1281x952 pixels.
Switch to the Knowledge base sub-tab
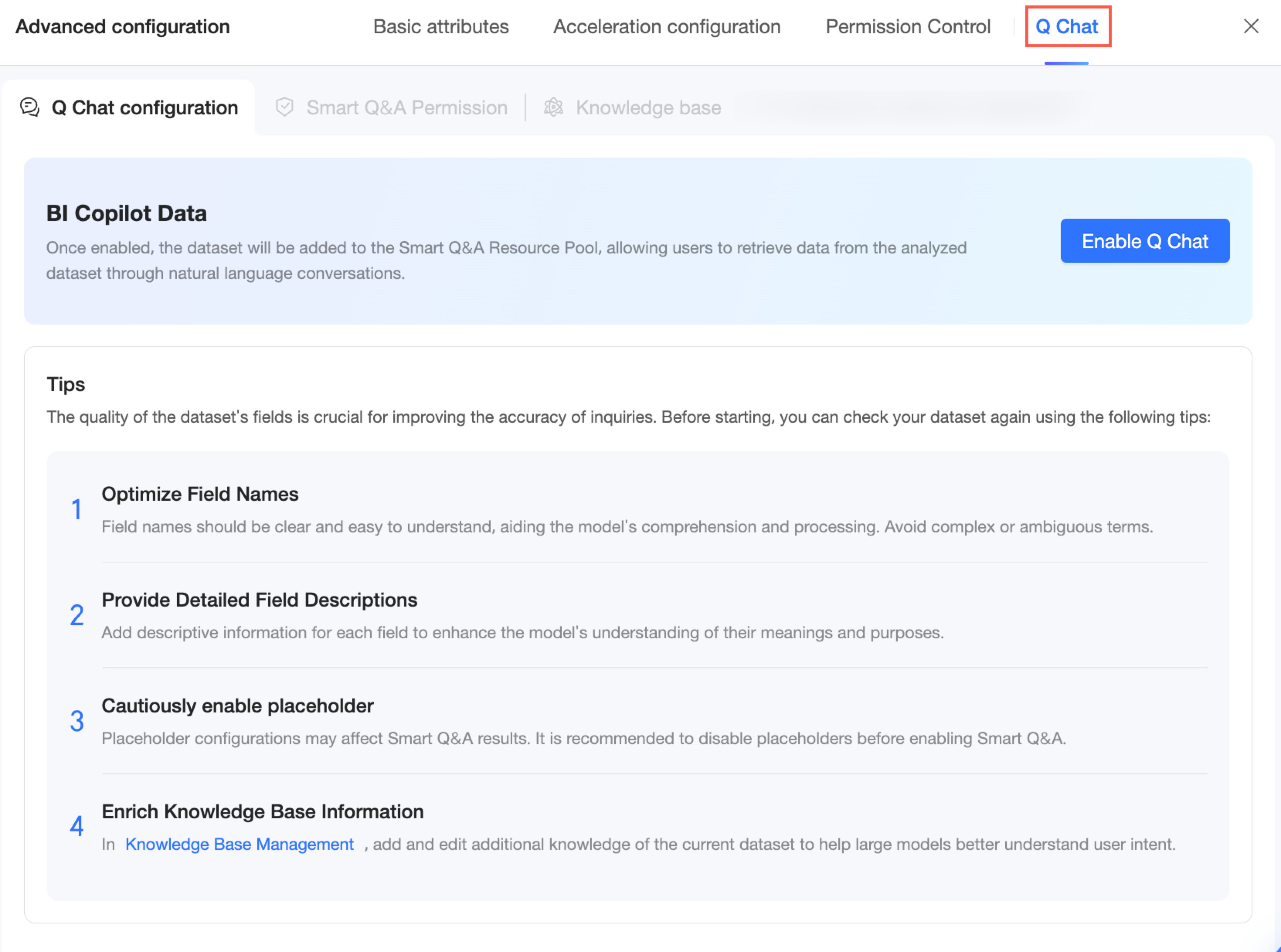pyautogui.click(x=632, y=107)
